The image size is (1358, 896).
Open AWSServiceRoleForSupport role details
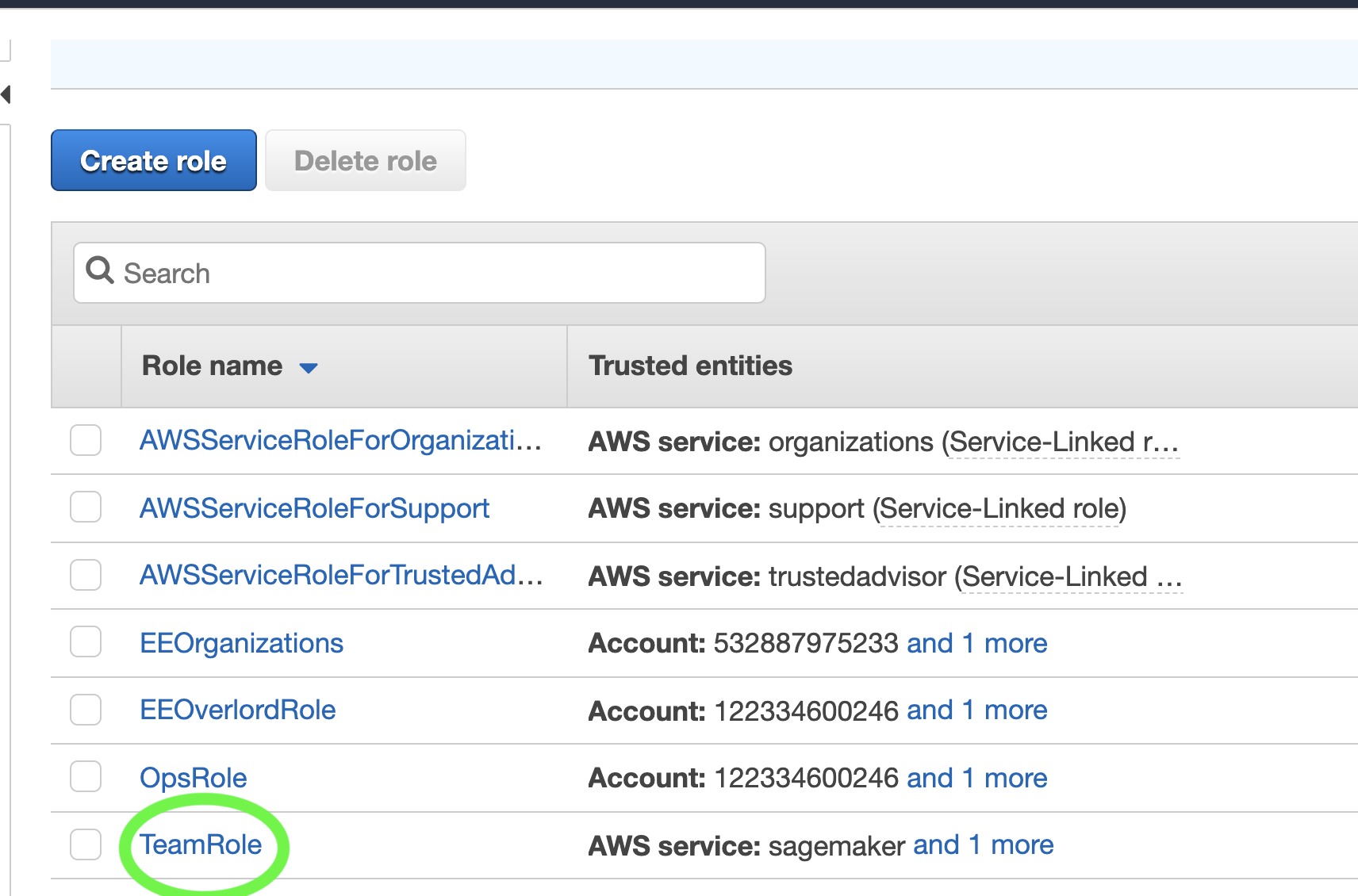tap(315, 508)
